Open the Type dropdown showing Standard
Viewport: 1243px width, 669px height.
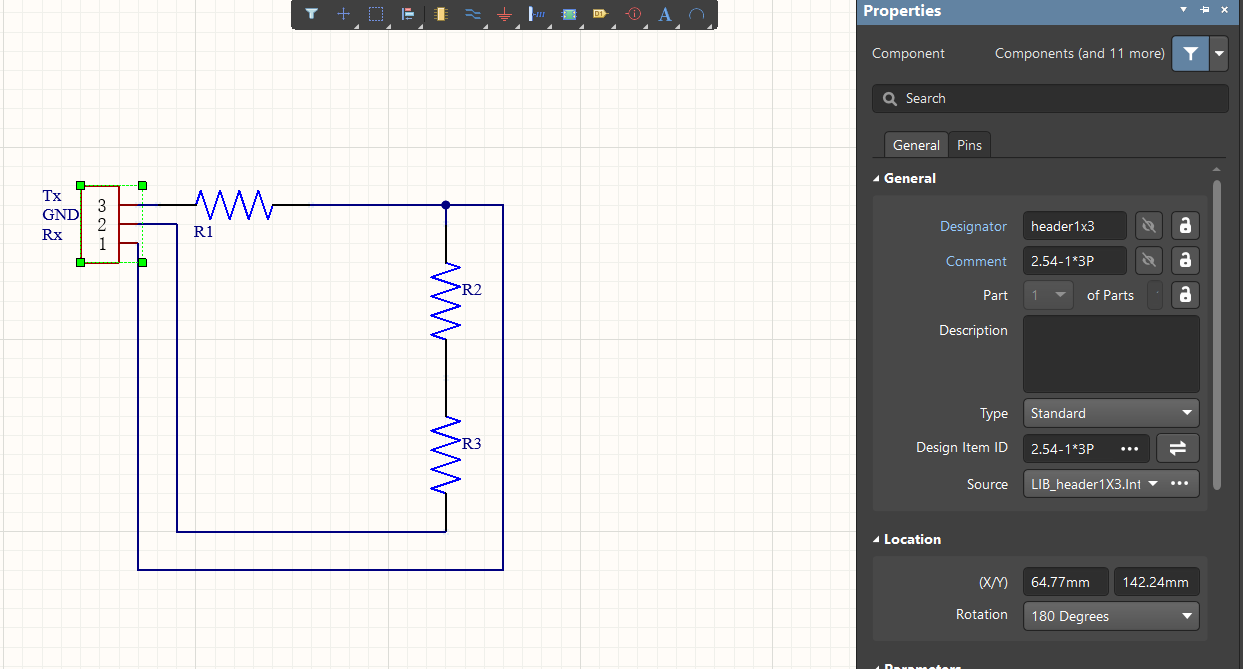click(1111, 413)
